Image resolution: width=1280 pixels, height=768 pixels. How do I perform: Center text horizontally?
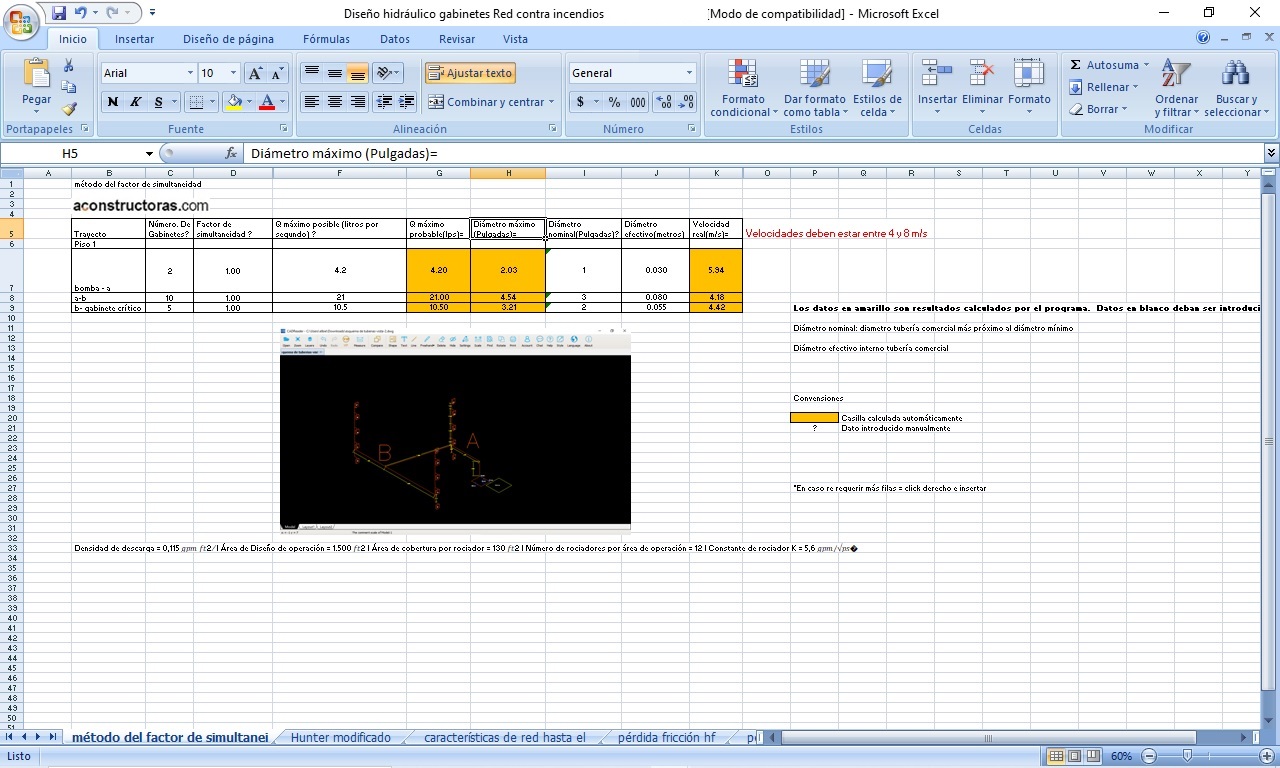coord(335,102)
